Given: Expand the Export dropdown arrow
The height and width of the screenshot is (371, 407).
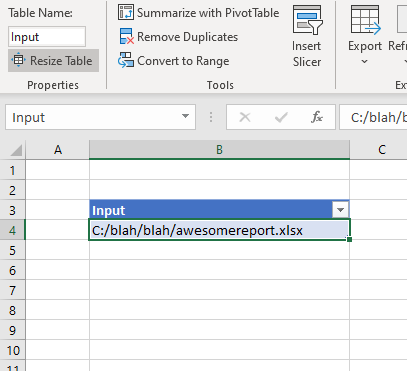Looking at the screenshot, I should pos(365,62).
